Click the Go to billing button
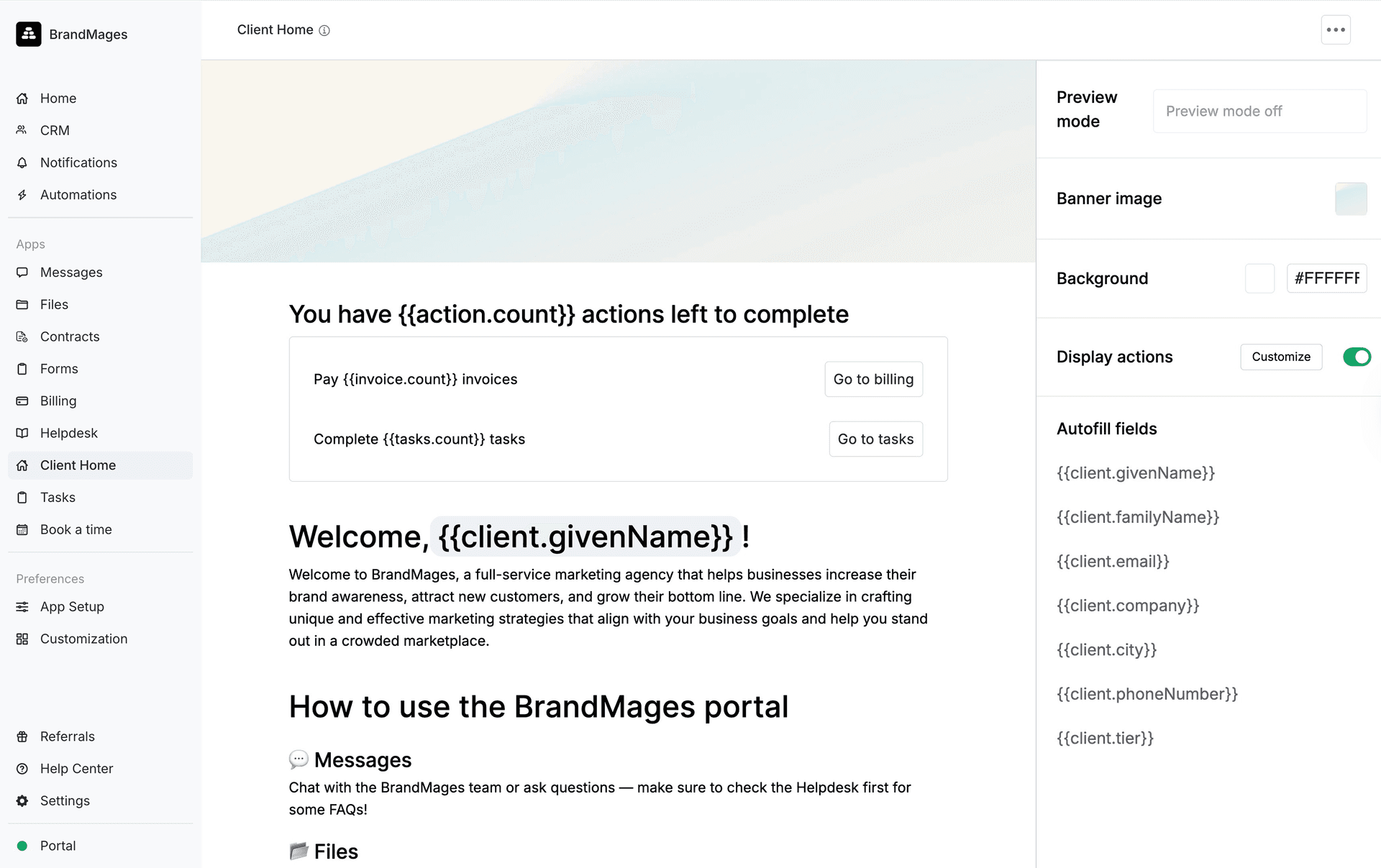This screenshot has height=868, width=1381. tap(873, 379)
